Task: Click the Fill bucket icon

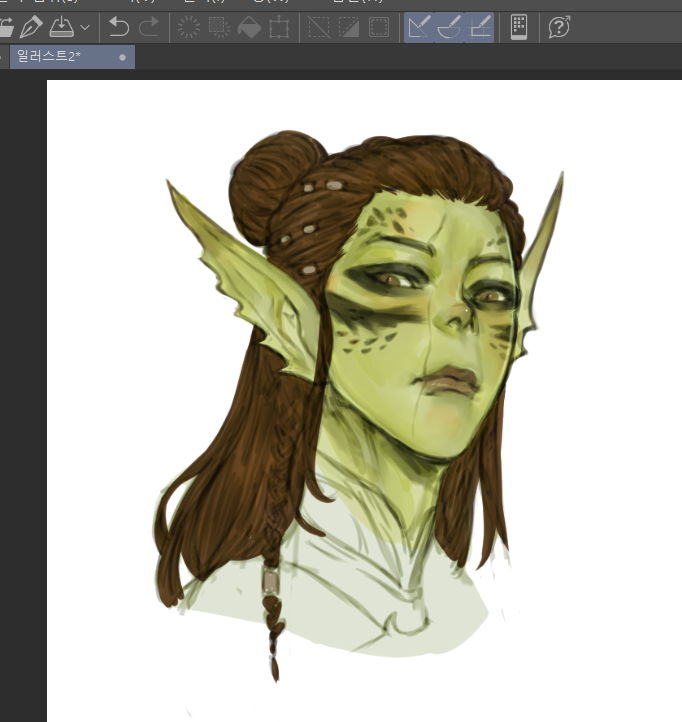Action: coord(249,27)
